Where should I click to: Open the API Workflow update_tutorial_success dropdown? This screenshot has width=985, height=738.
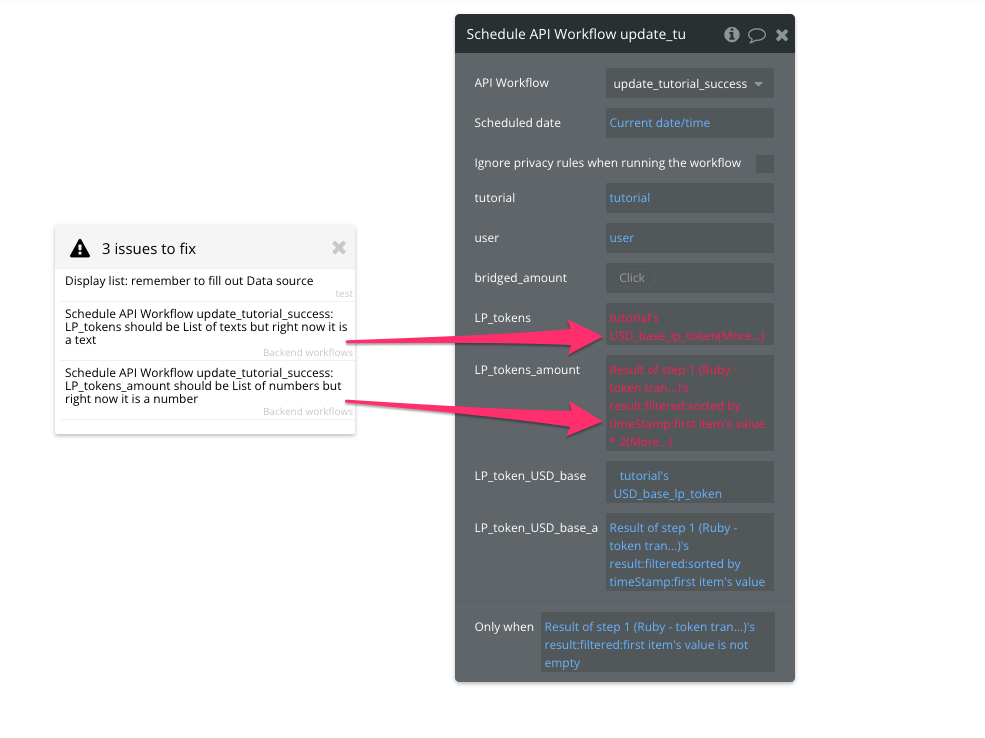coord(689,84)
